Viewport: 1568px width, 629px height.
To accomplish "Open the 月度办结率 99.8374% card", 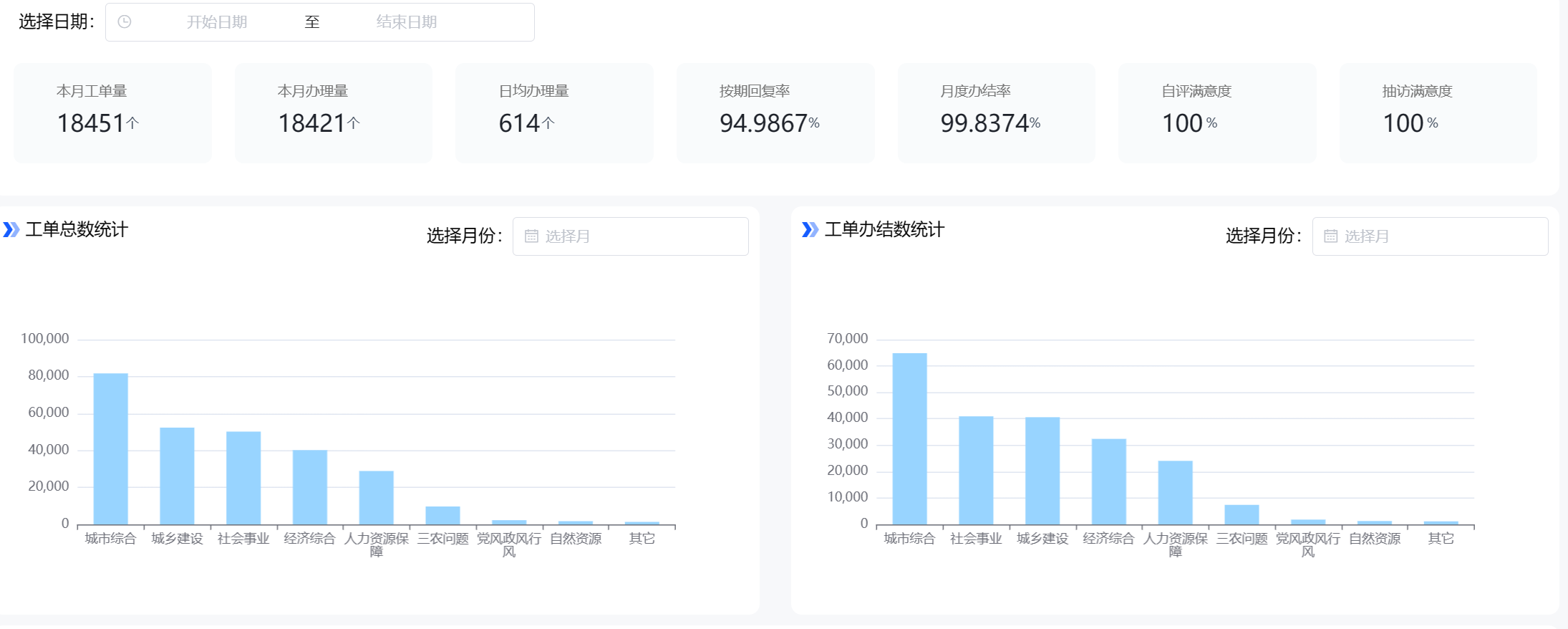I will point(996,112).
